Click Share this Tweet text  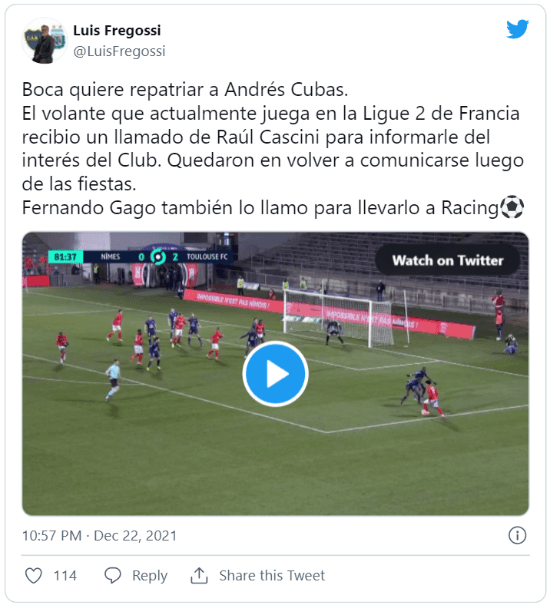click(x=272, y=576)
